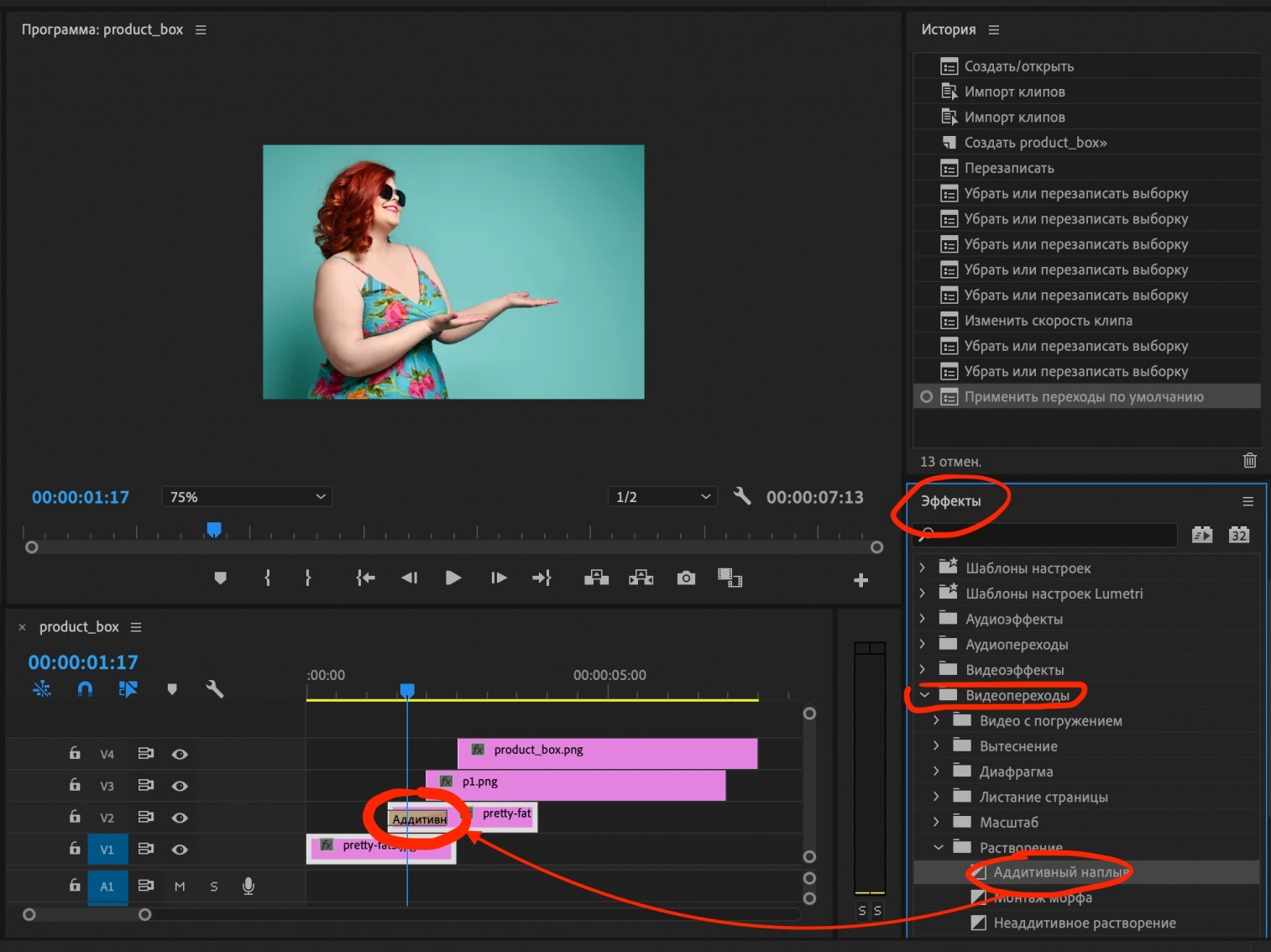1271x952 pixels.
Task: Open program monitor settings wrench
Action: pos(742,496)
